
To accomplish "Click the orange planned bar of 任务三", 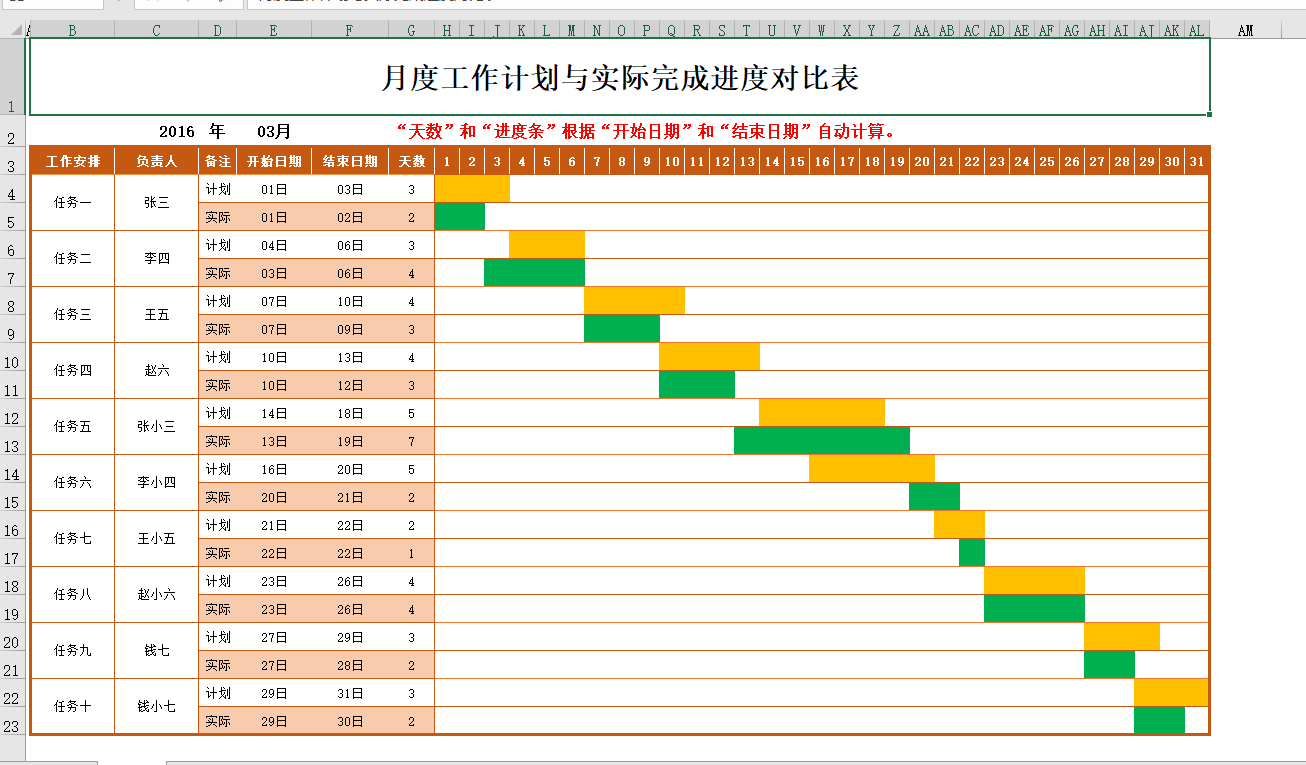I will [635, 301].
